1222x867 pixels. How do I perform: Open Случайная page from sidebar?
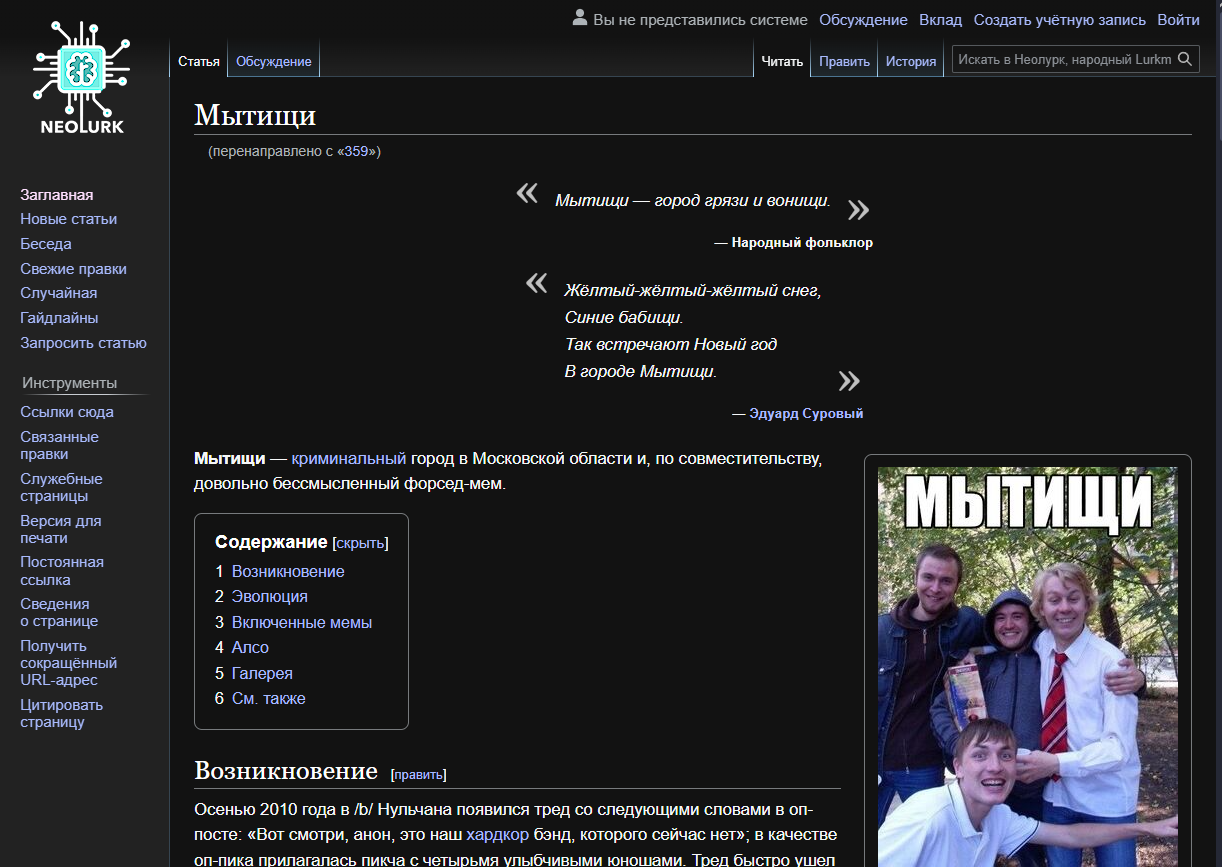pyautogui.click(x=58, y=293)
